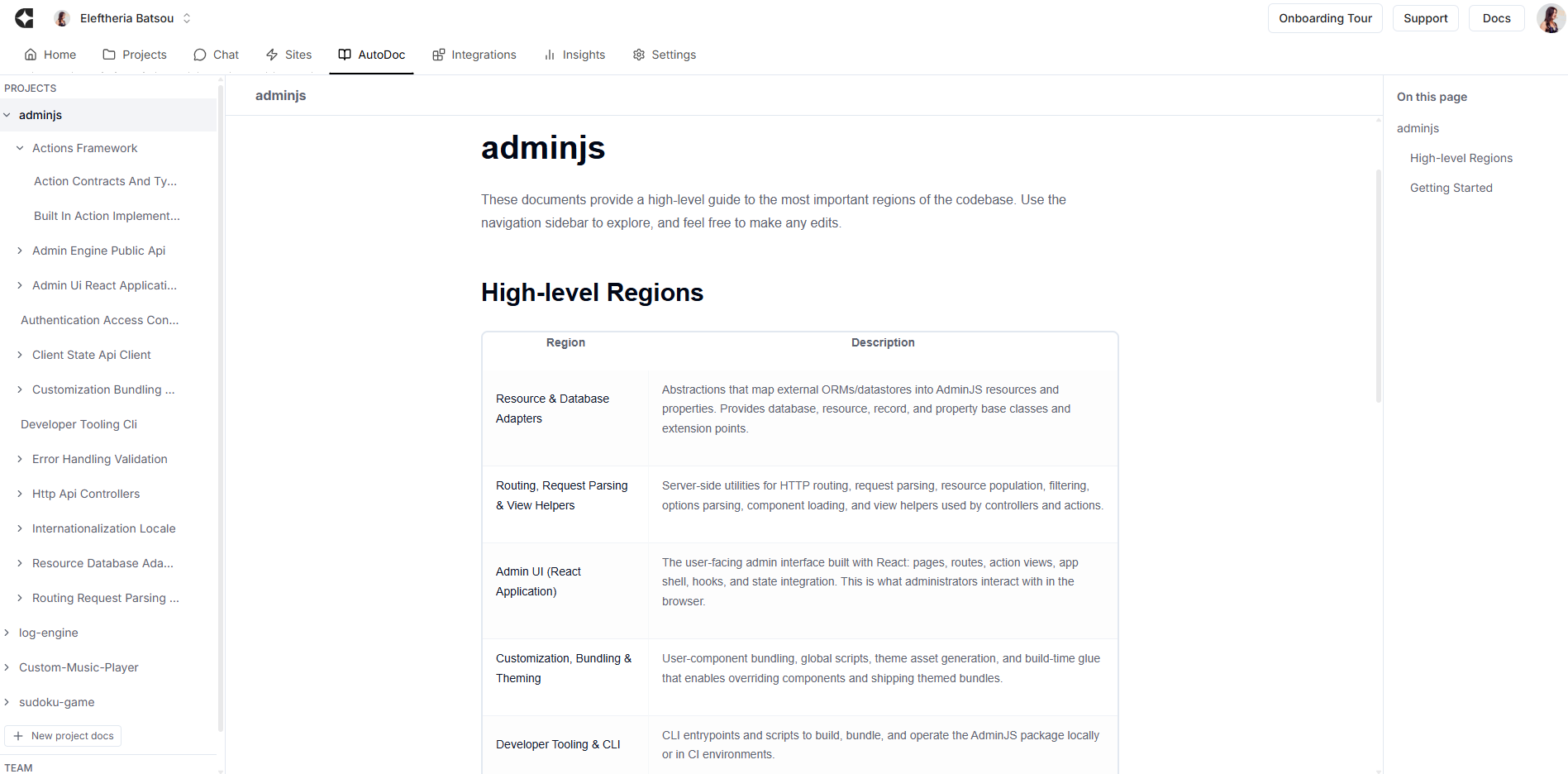
Task: Click the Settings gear icon
Action: (x=639, y=55)
